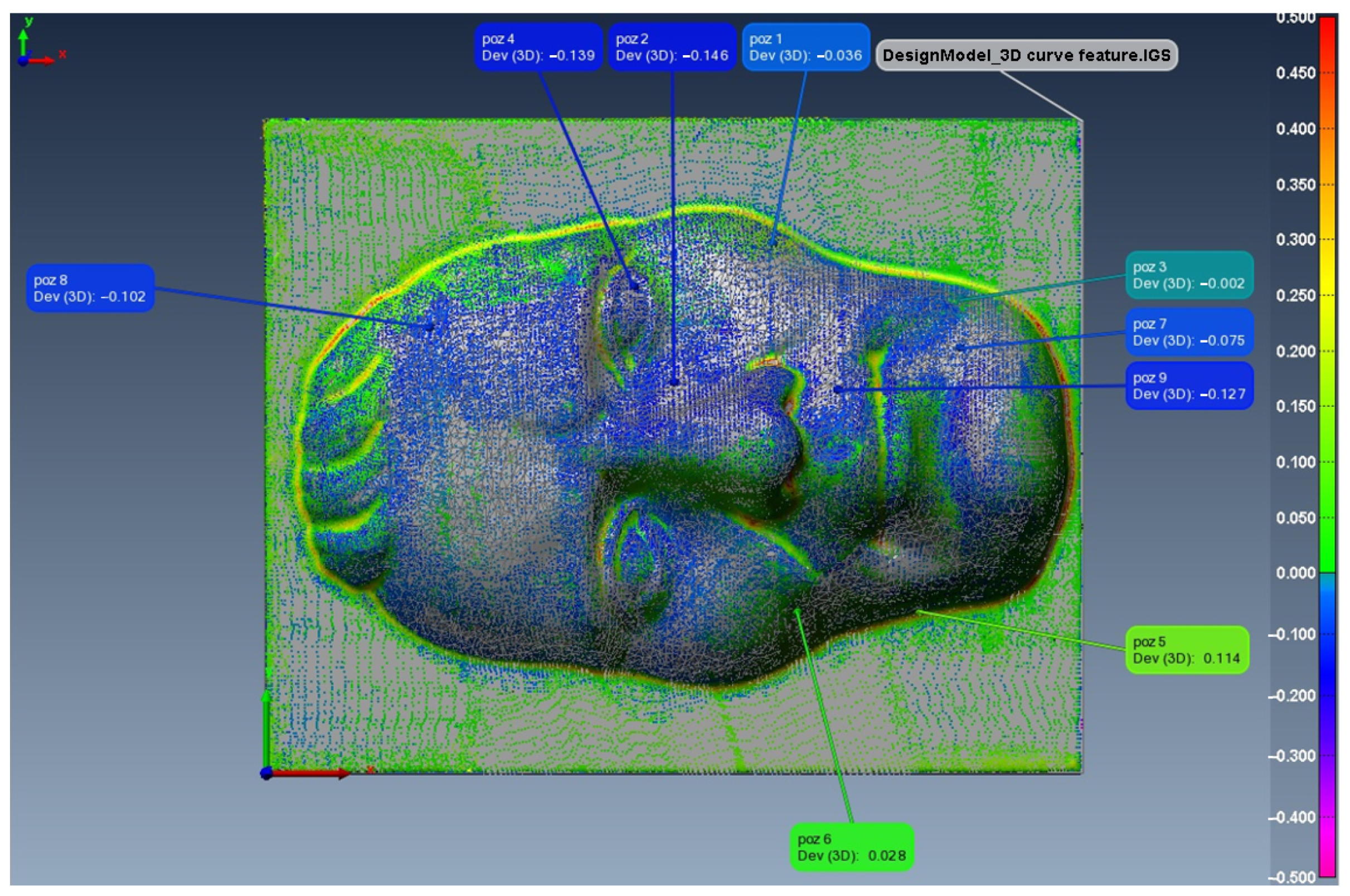Image resolution: width=1350 pixels, height=896 pixels.
Task: Click the model origin coordinate marker
Action: (266, 773)
